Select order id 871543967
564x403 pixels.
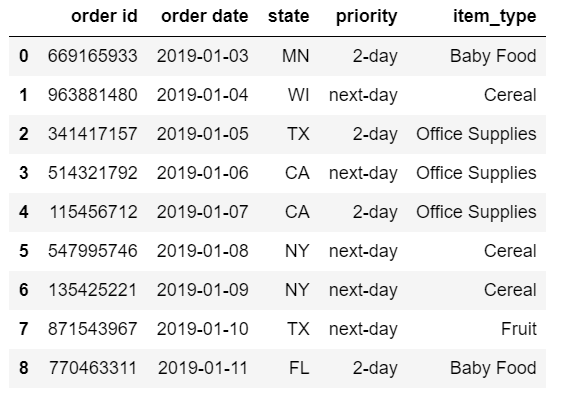point(93,329)
